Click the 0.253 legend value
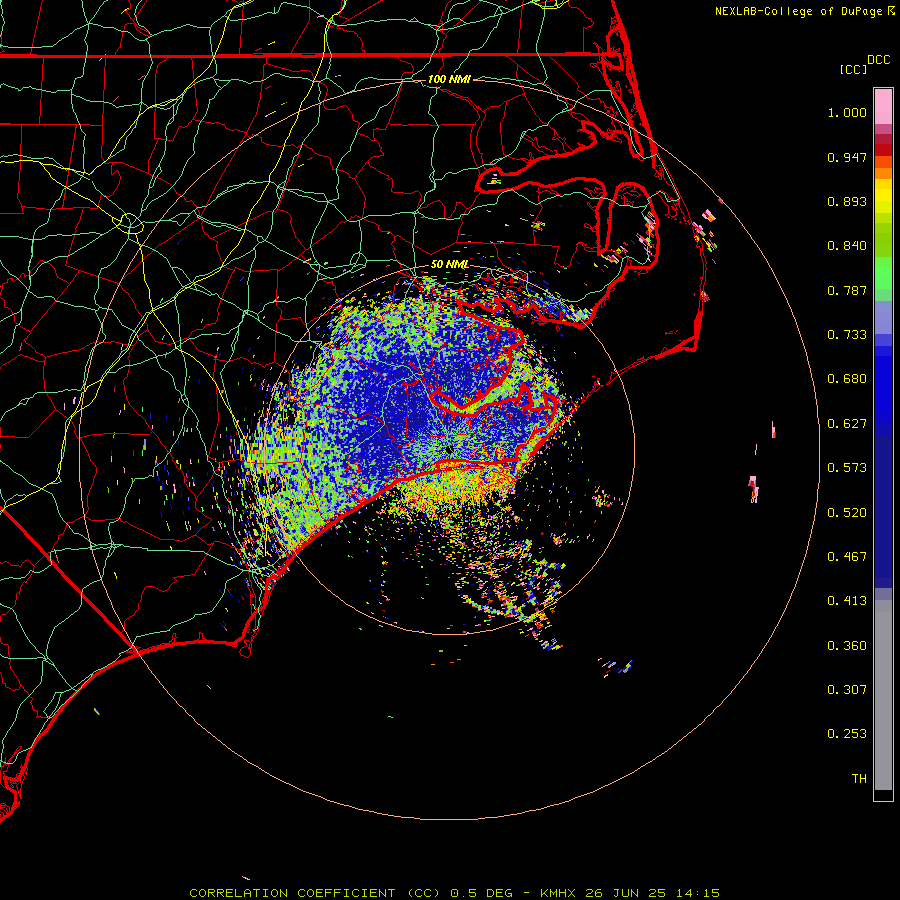 coord(847,734)
